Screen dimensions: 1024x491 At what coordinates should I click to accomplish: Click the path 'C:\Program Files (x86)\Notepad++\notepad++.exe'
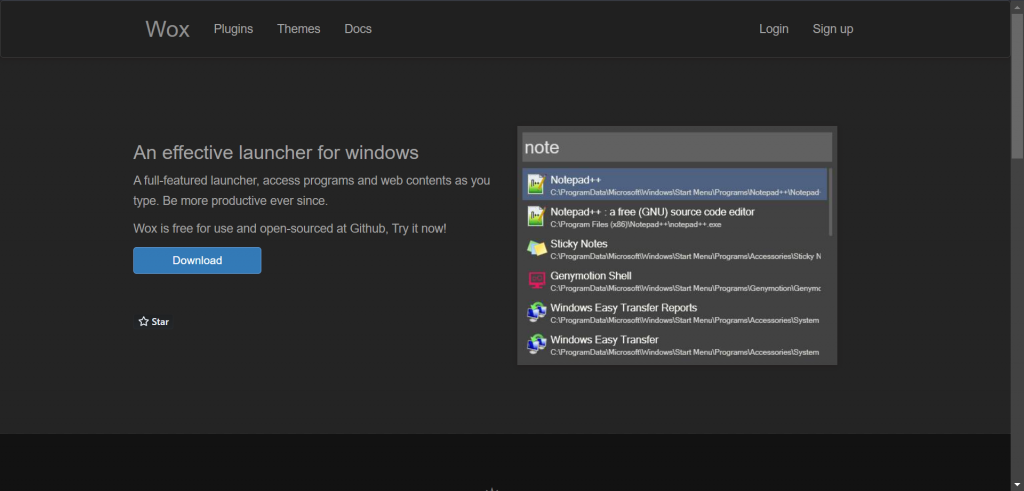635,225
